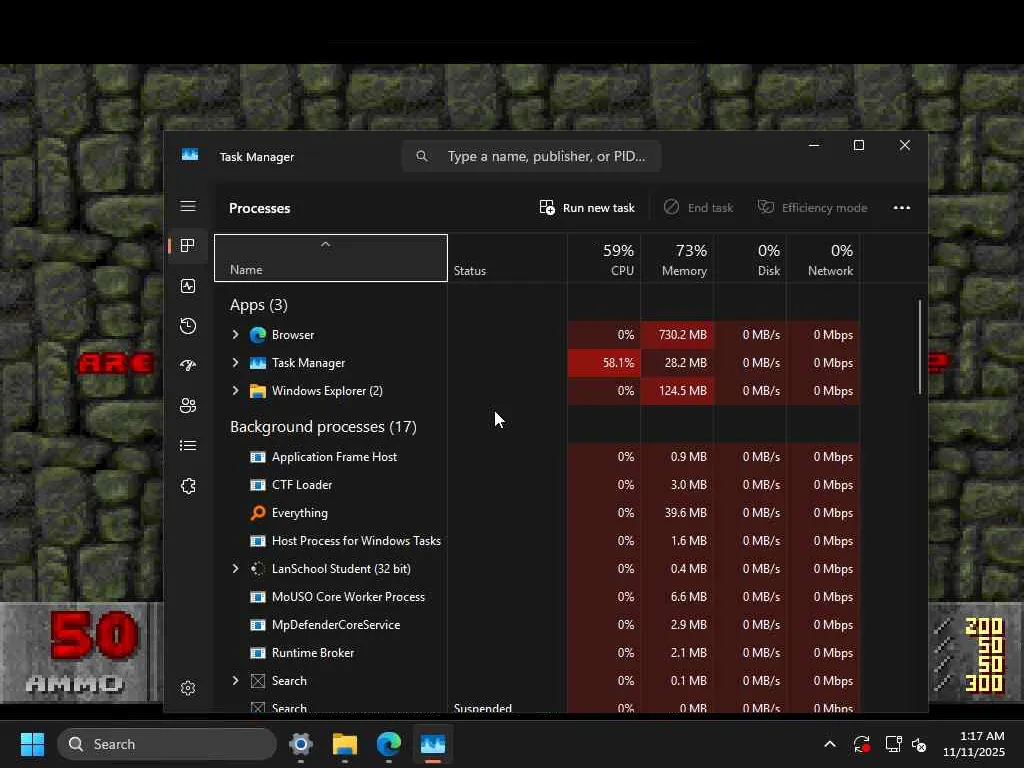Select the CTF Loader process
Image resolution: width=1024 pixels, height=768 pixels.
tap(537, 485)
